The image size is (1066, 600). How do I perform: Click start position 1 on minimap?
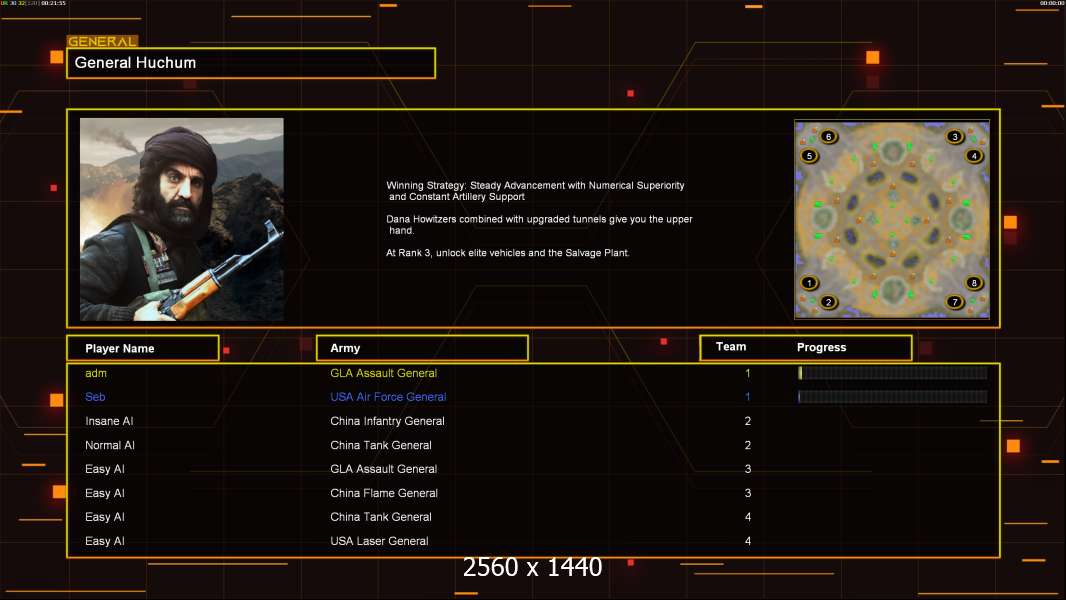click(x=810, y=283)
